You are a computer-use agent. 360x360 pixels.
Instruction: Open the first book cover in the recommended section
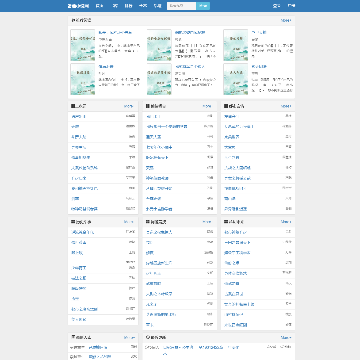coord(83,45)
